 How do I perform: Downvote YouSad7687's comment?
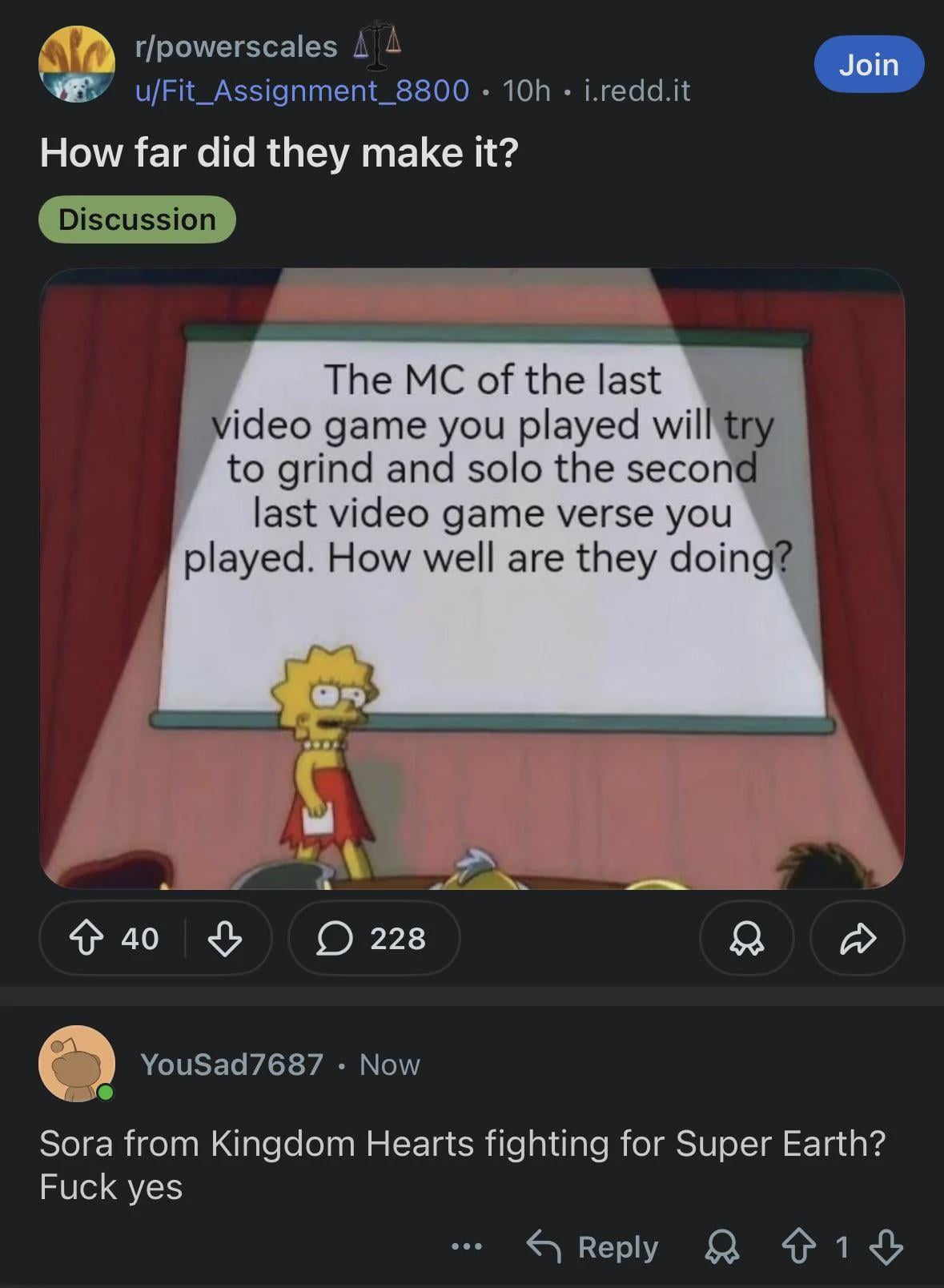pos(886,1247)
